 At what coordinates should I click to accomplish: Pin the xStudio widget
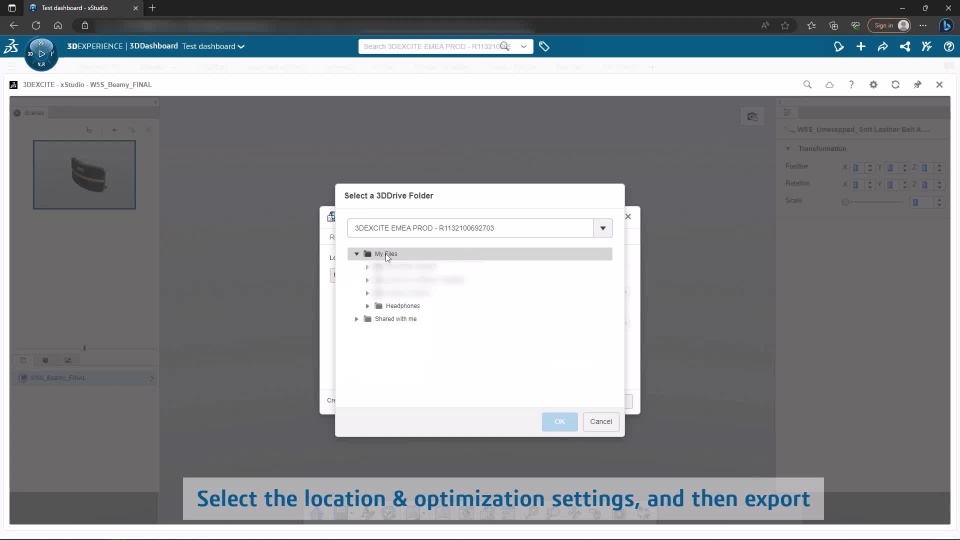(x=917, y=84)
